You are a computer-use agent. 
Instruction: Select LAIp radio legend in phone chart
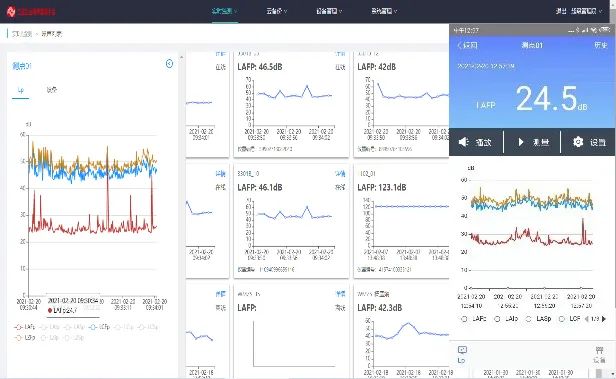506,319
